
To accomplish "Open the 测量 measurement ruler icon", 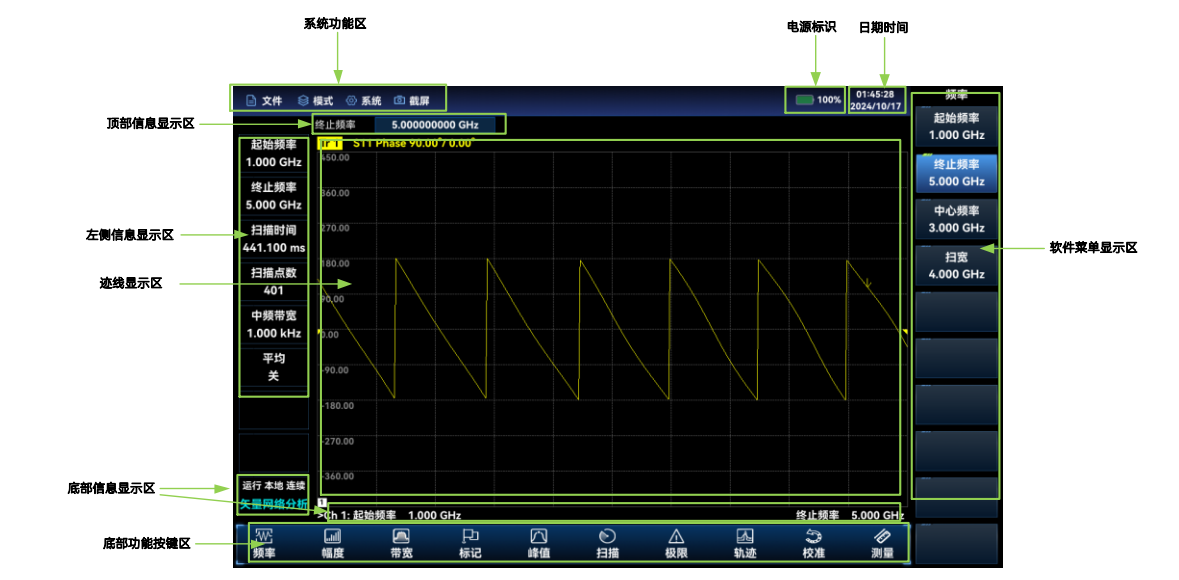I will pos(882,543).
